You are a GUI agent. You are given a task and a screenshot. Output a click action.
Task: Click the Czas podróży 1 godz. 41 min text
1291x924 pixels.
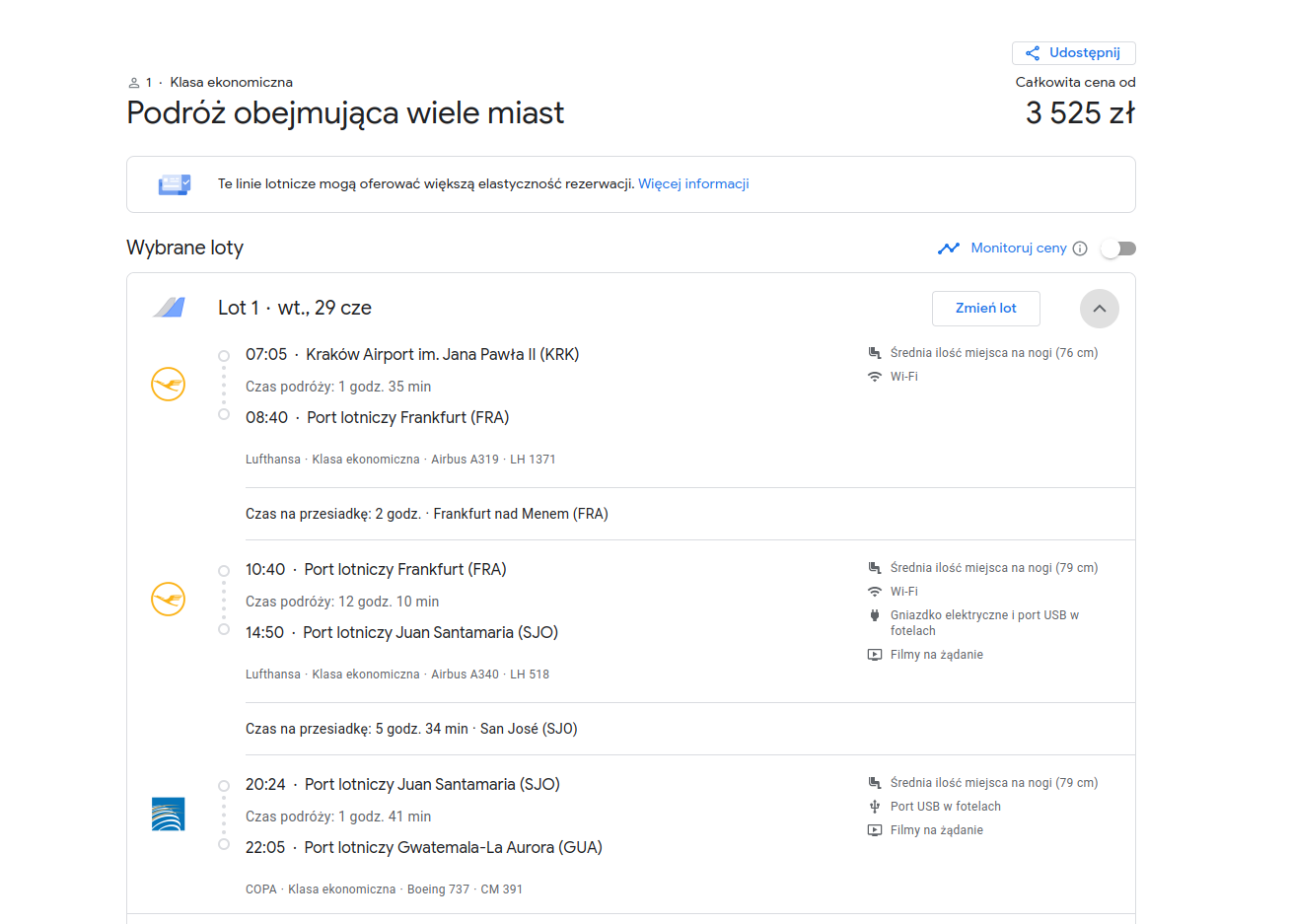[338, 817]
